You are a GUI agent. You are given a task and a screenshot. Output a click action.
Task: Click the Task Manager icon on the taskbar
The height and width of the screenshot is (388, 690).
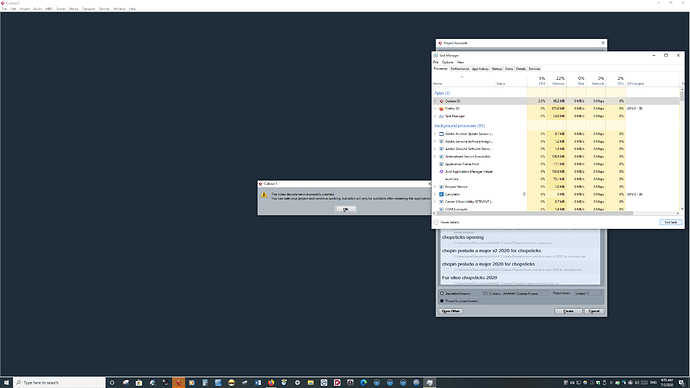coord(429,383)
